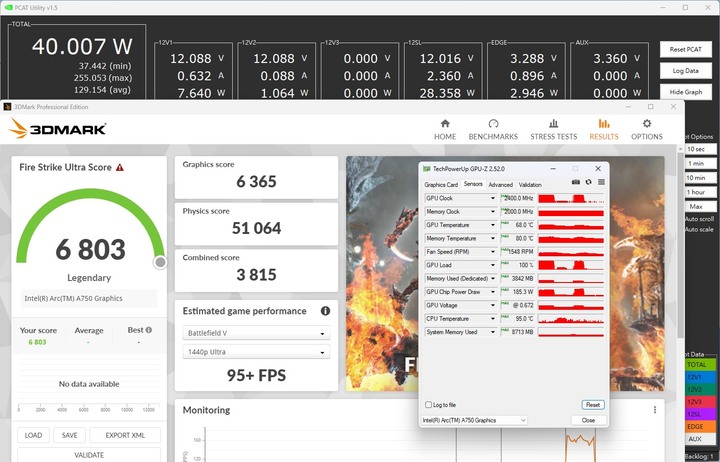The width and height of the screenshot is (720, 462).
Task: Click the LOAD button in 3DMark
Action: [x=33, y=435]
